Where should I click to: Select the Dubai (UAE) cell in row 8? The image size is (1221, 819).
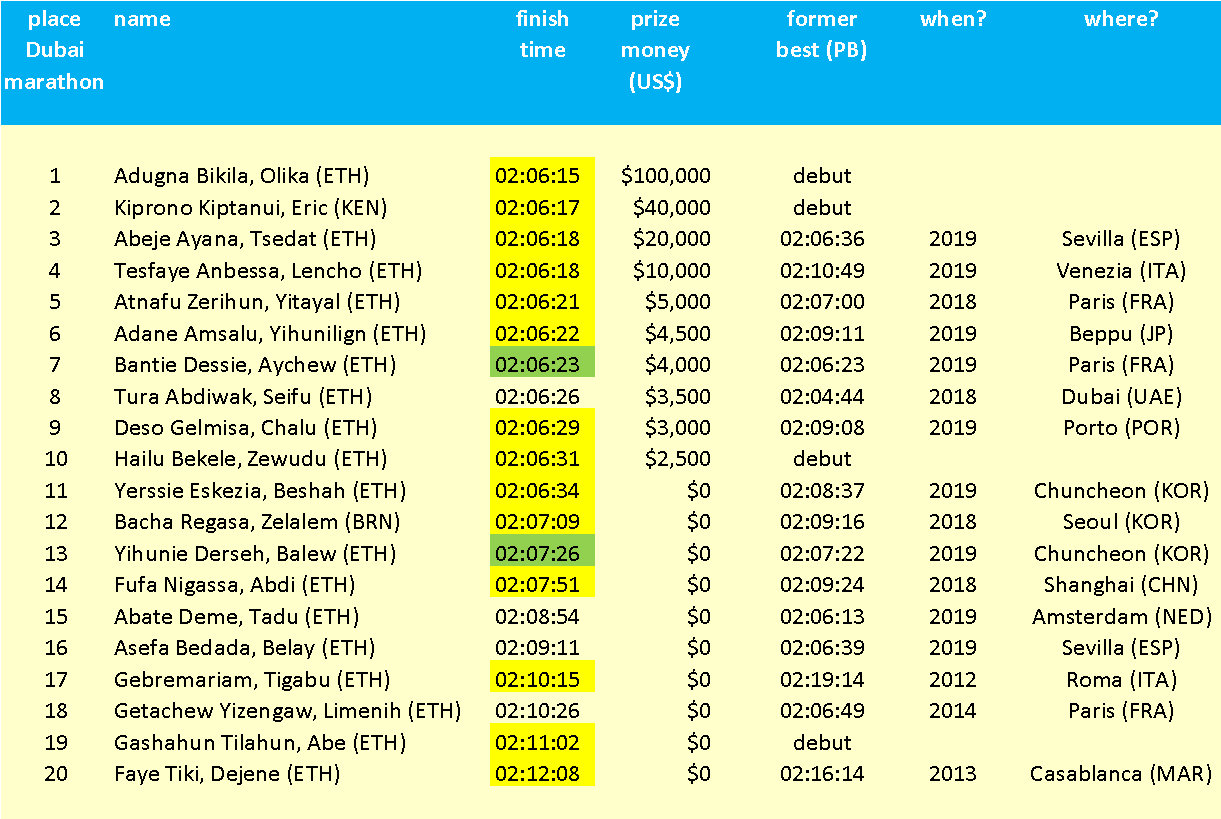1122,396
